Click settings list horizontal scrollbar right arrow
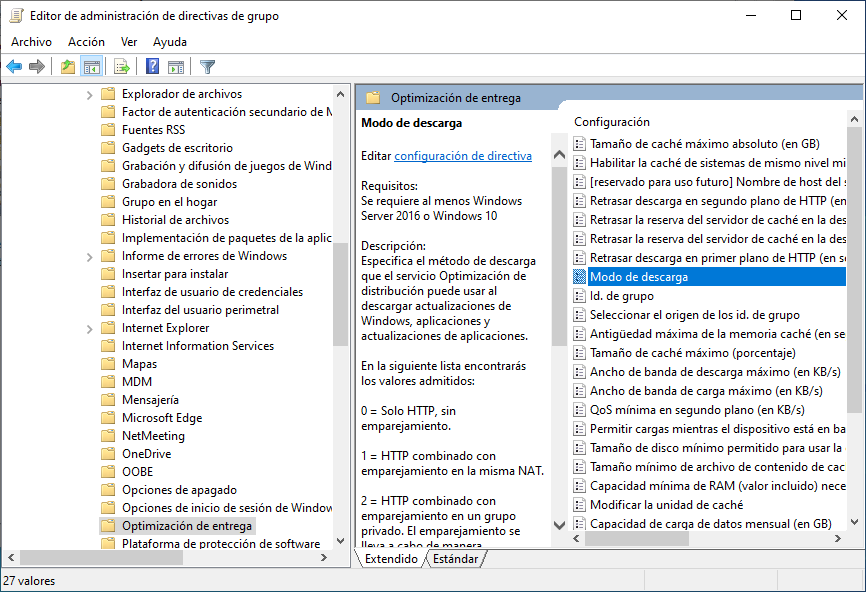This screenshot has height=592, width=866. tap(838, 538)
